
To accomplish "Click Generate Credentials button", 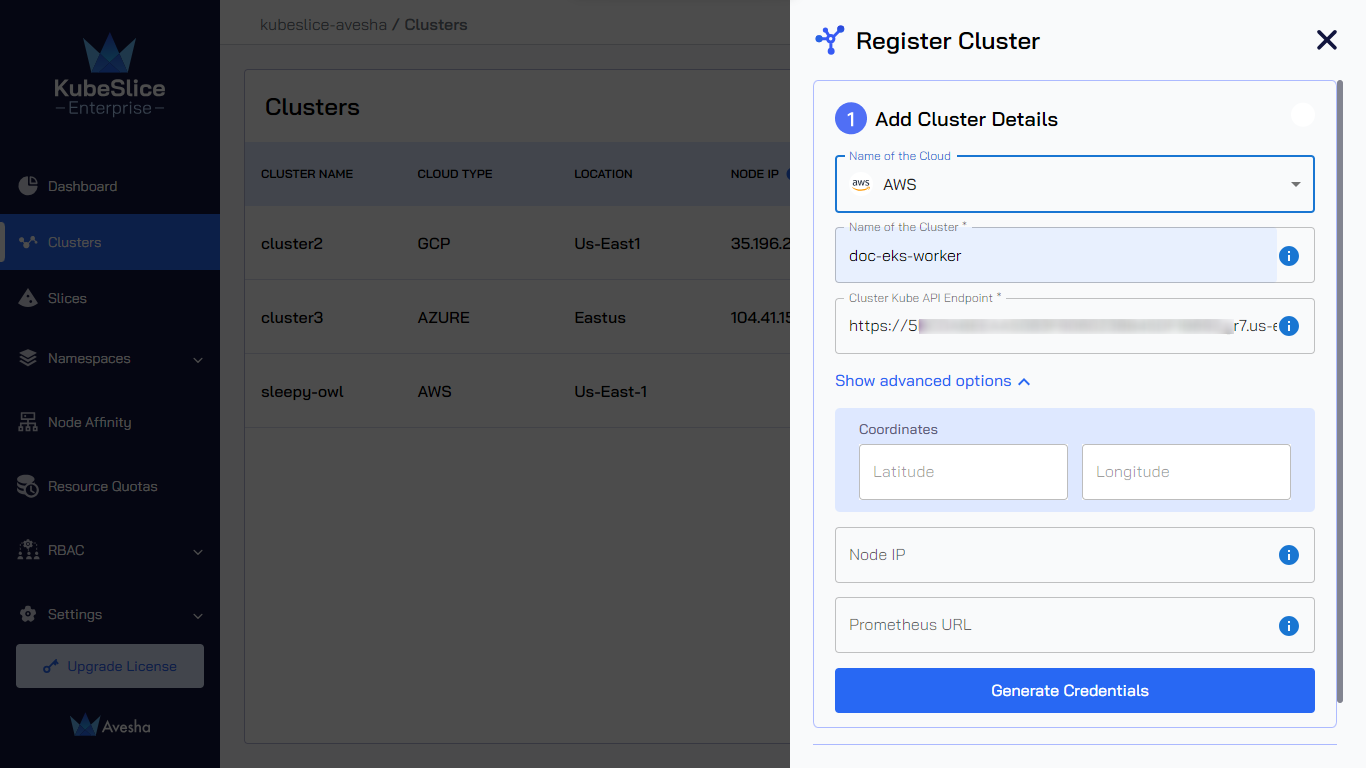I will tap(1075, 690).
